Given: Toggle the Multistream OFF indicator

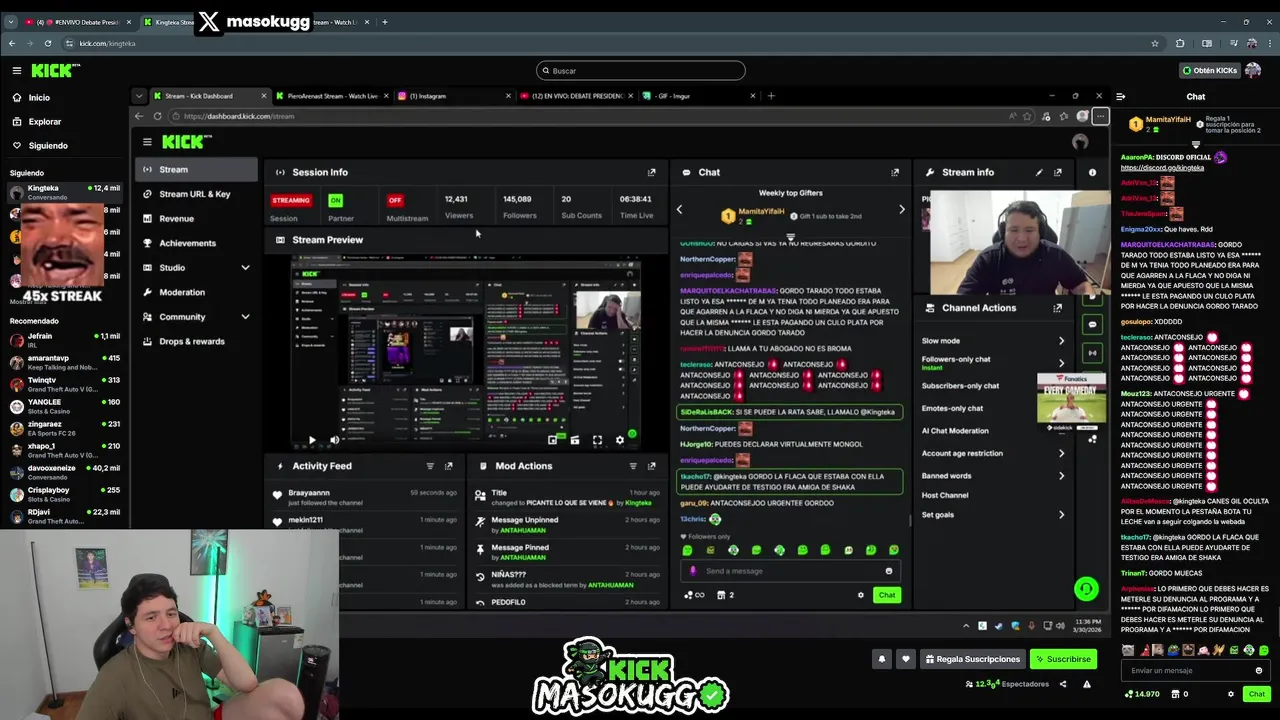Looking at the screenshot, I should tap(395, 200).
